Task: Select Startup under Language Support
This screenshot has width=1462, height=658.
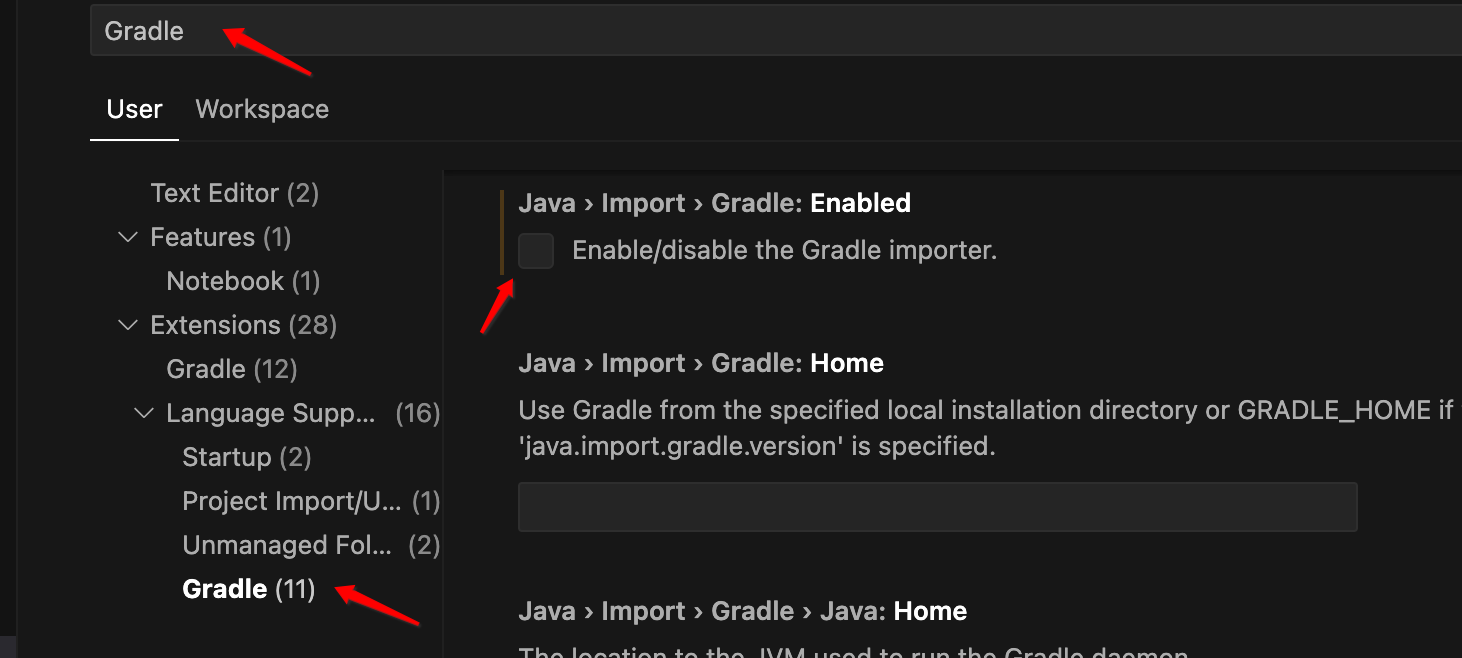Action: (247, 457)
